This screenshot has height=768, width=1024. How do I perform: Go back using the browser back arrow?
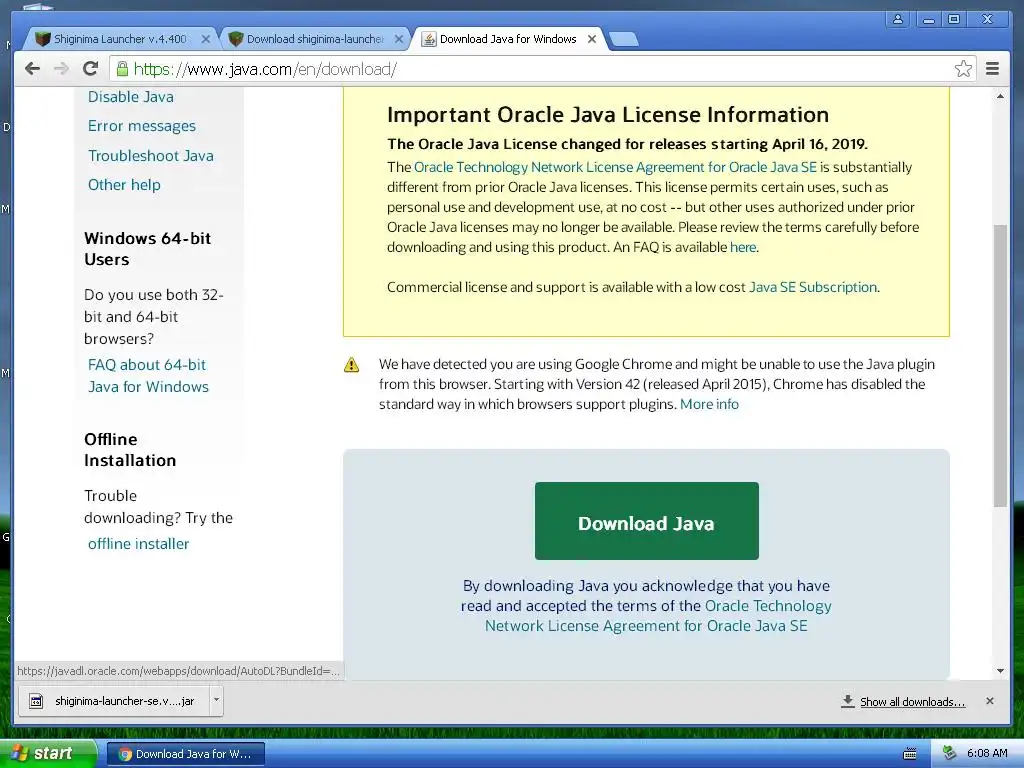(32, 69)
